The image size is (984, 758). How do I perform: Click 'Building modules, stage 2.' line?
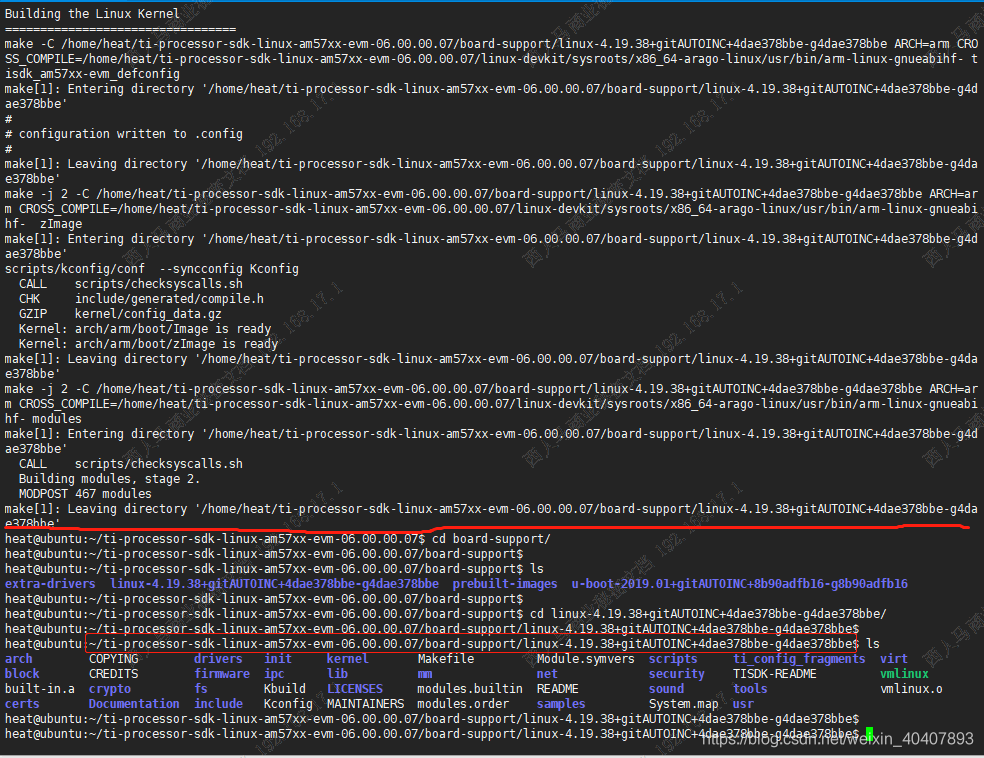coord(109,479)
